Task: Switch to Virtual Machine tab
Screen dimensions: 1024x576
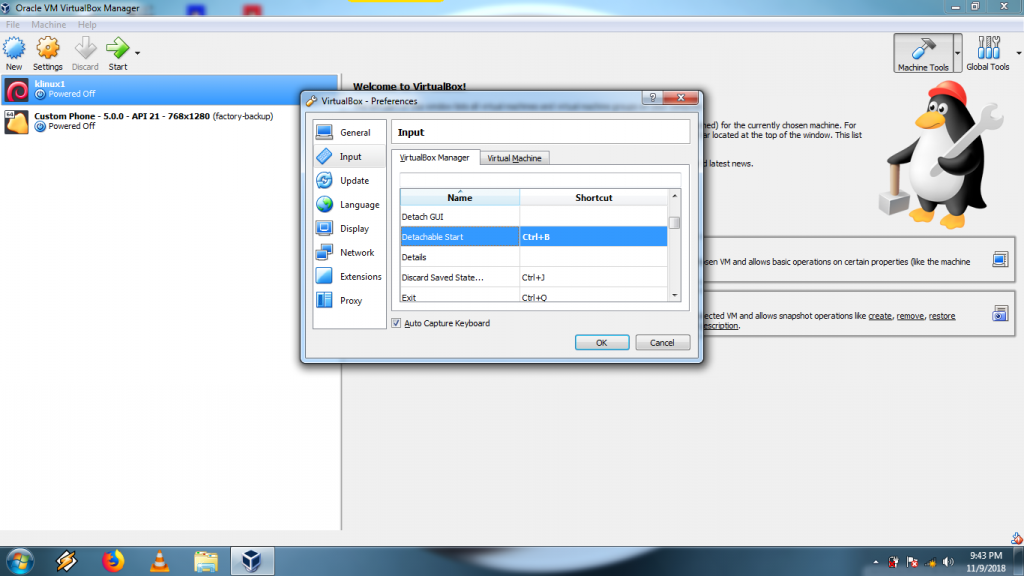Action: (x=514, y=158)
